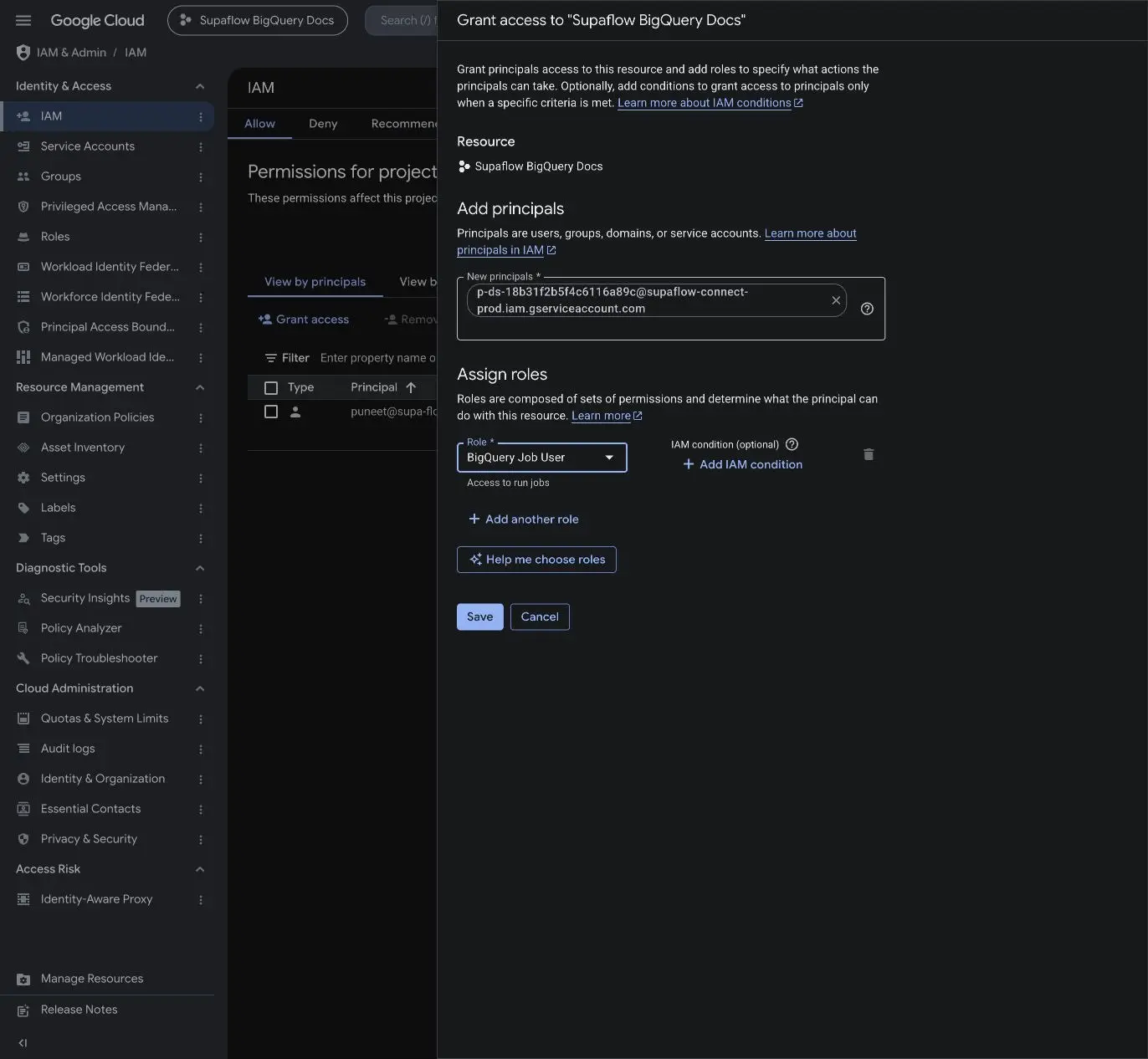Click the Policy Troubleshooter wrench icon
The height and width of the screenshot is (1059, 1148).
pyautogui.click(x=23, y=658)
